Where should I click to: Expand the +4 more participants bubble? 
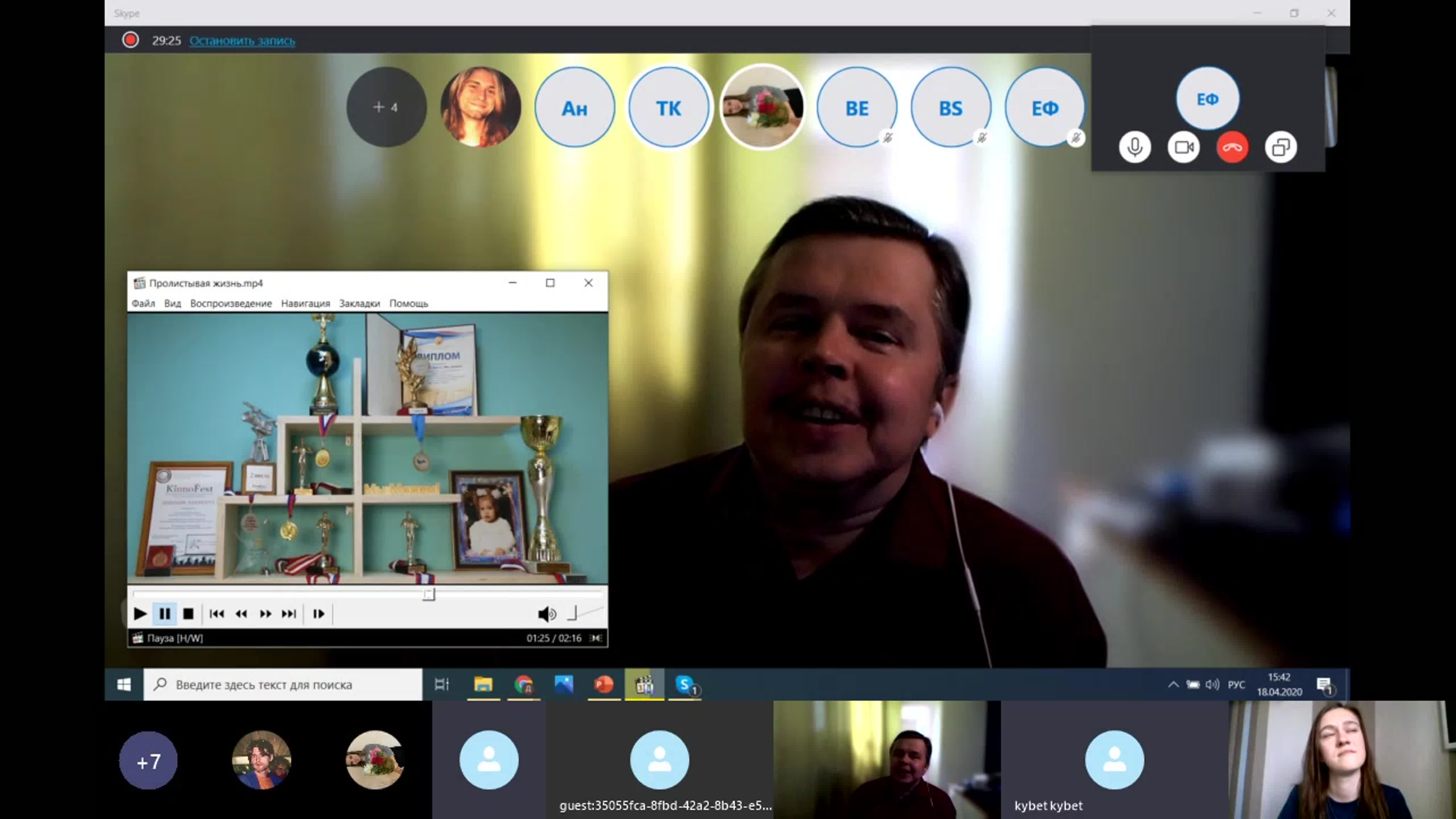[386, 107]
